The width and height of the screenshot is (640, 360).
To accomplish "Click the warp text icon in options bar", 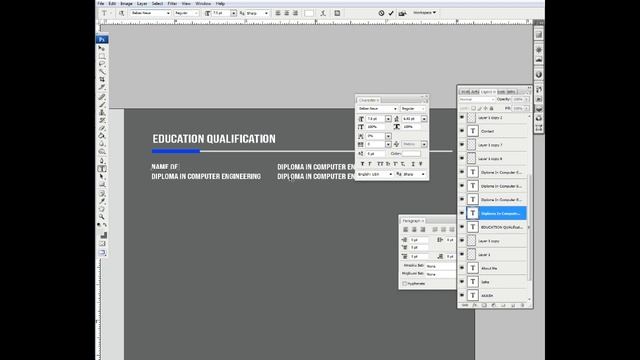I will coord(323,13).
